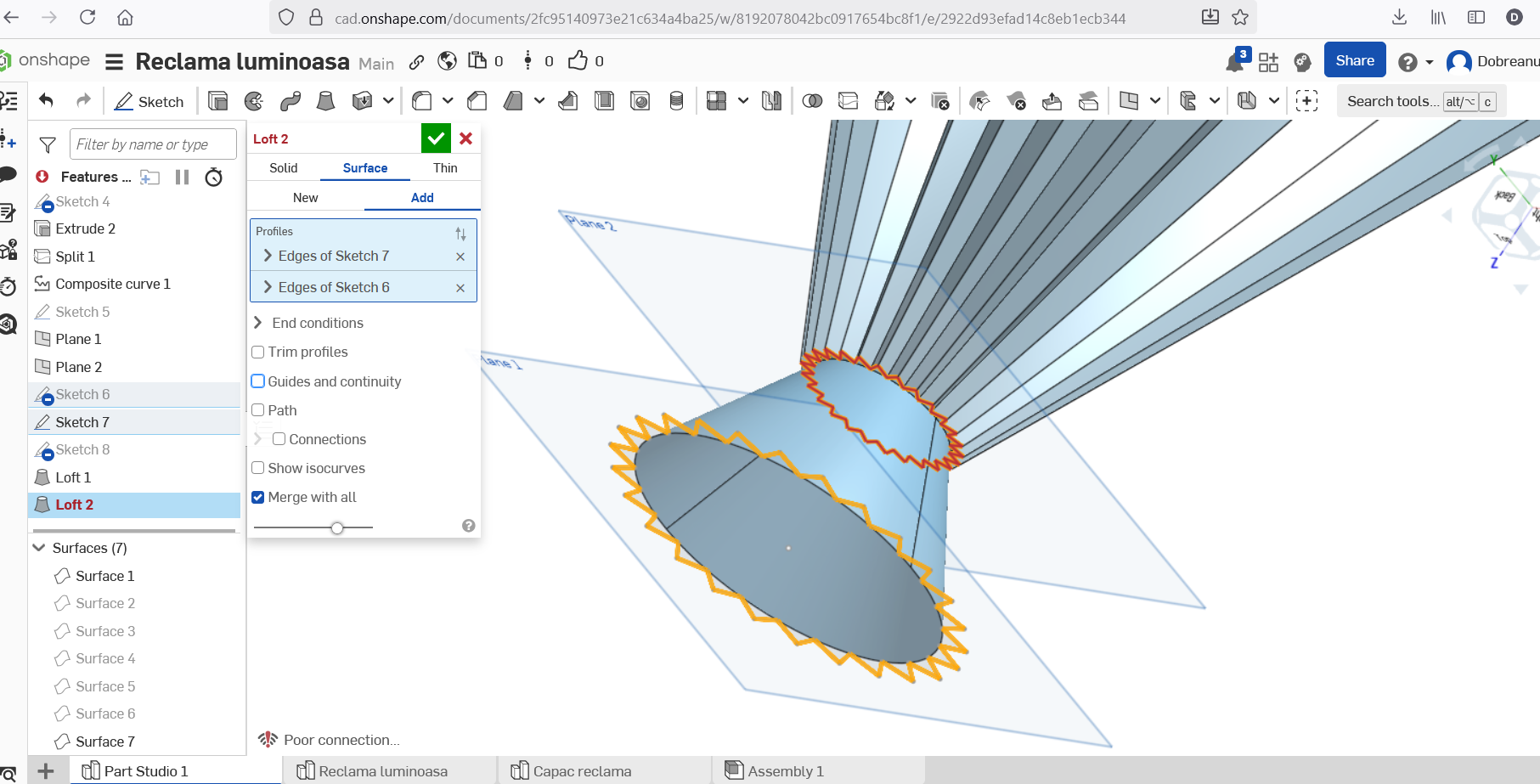Click the undo arrow
The width and height of the screenshot is (1540, 784).
coord(47,101)
